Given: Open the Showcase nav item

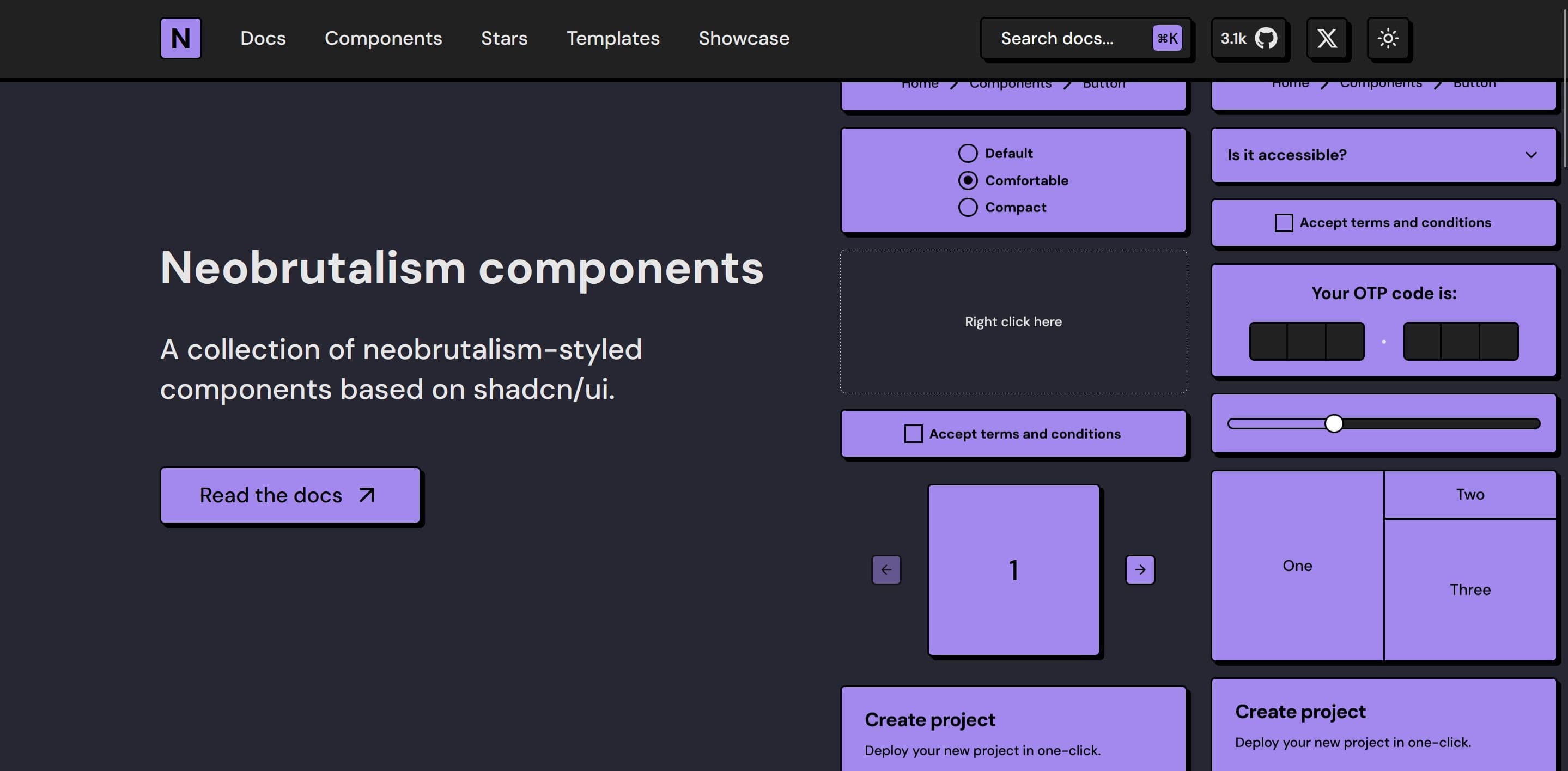Looking at the screenshot, I should point(744,38).
